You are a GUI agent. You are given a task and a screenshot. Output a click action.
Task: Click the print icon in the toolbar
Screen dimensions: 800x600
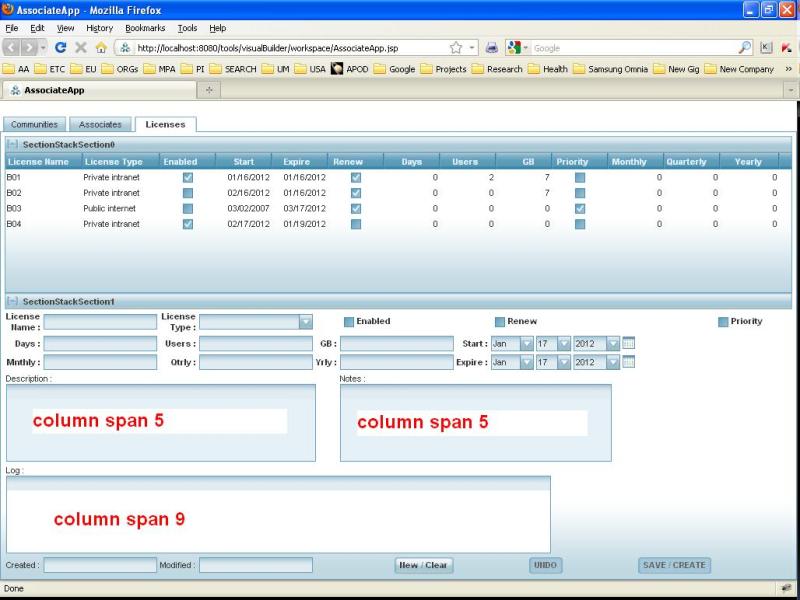click(x=492, y=47)
